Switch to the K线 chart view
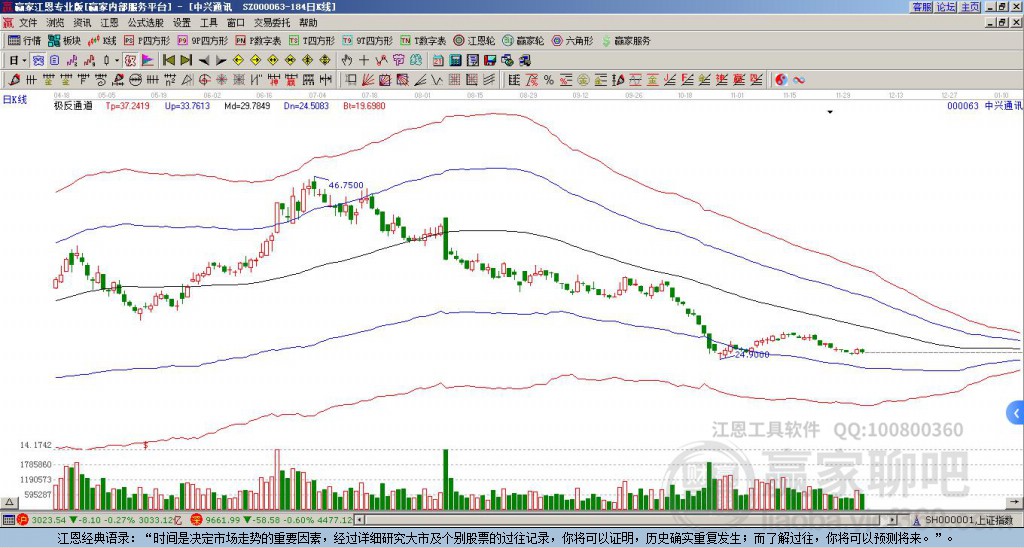Image resolution: width=1024 pixels, height=548 pixels. tap(102, 40)
